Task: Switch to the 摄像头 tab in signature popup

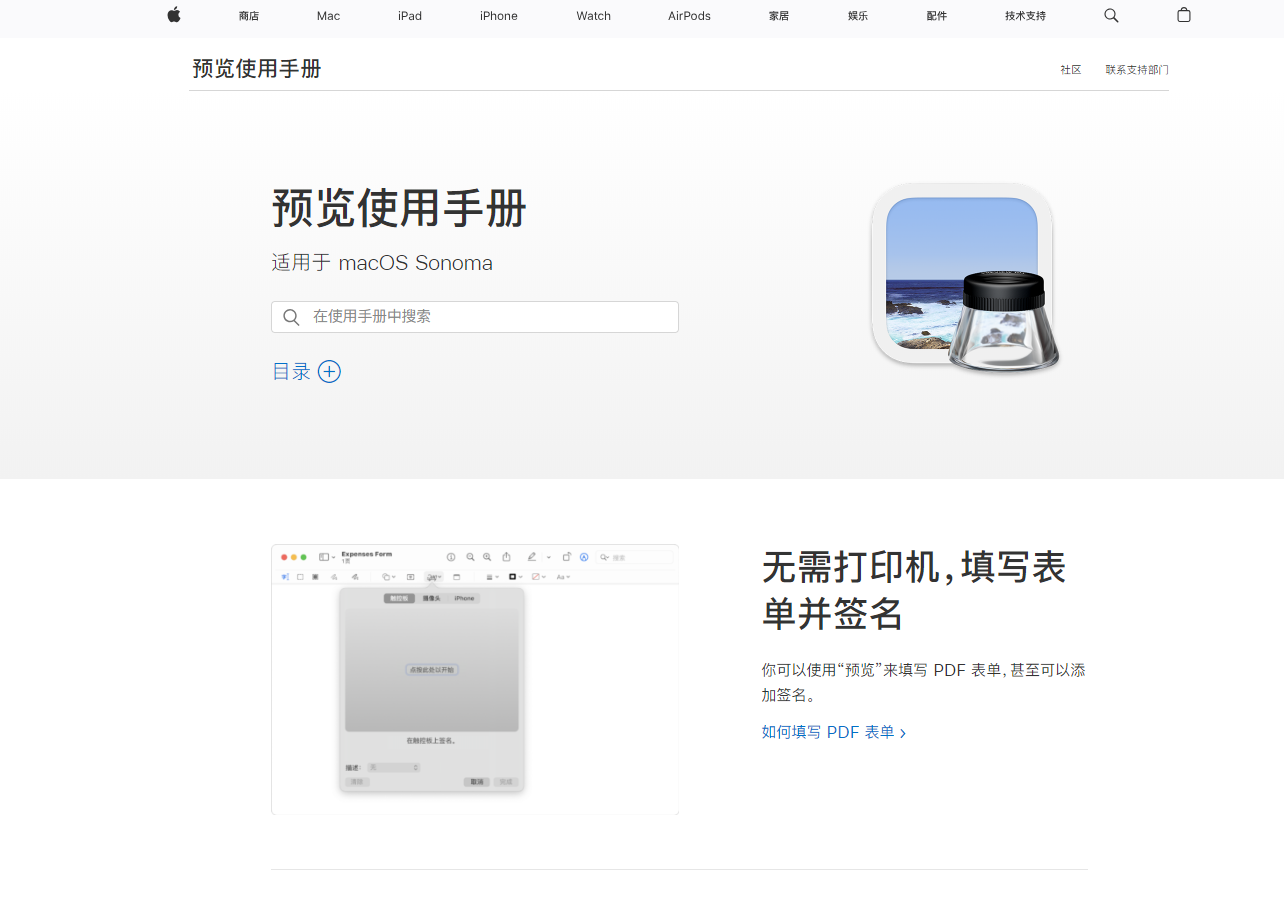Action: click(431, 598)
